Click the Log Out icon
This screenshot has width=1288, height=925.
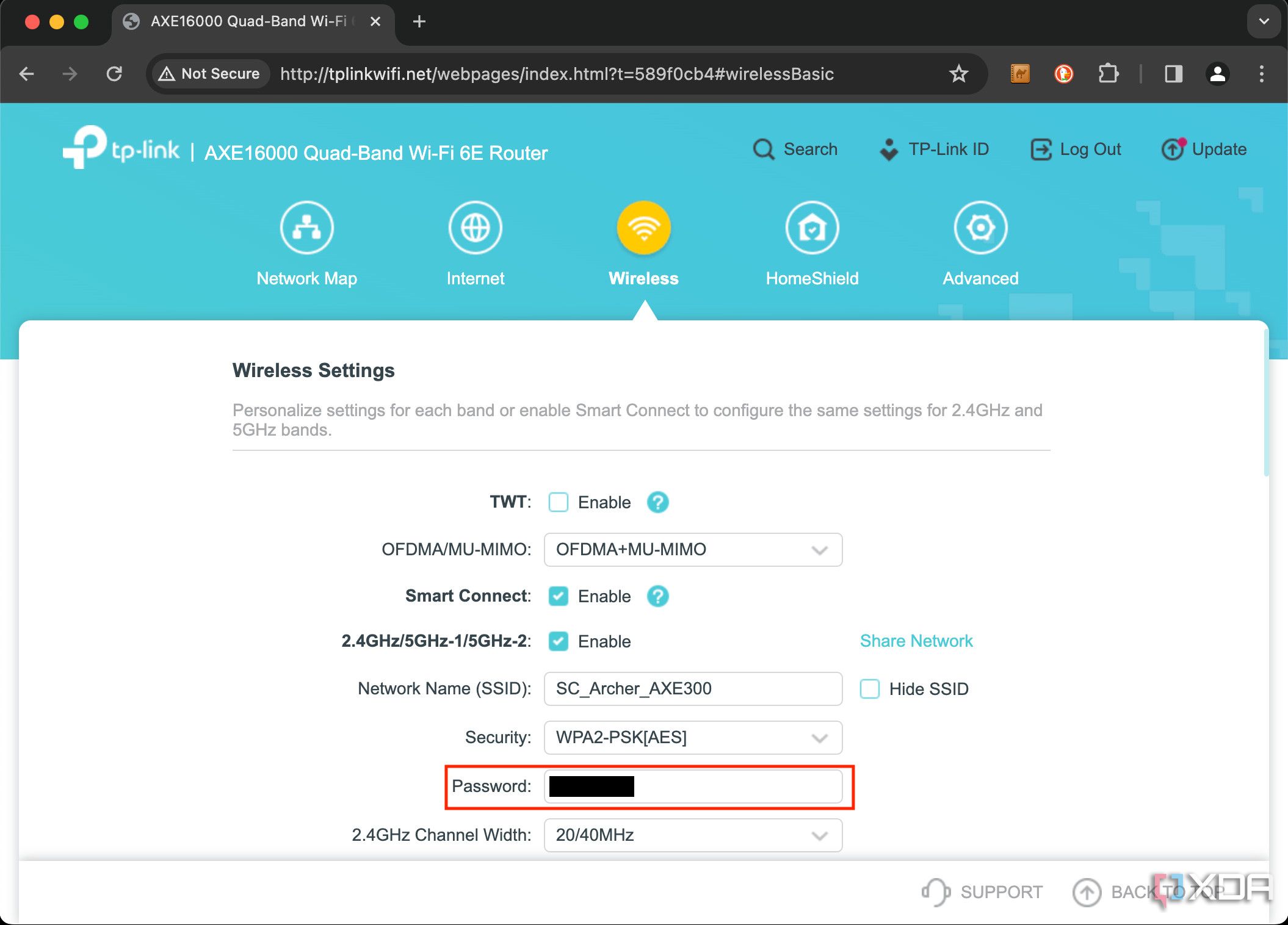tap(1041, 149)
